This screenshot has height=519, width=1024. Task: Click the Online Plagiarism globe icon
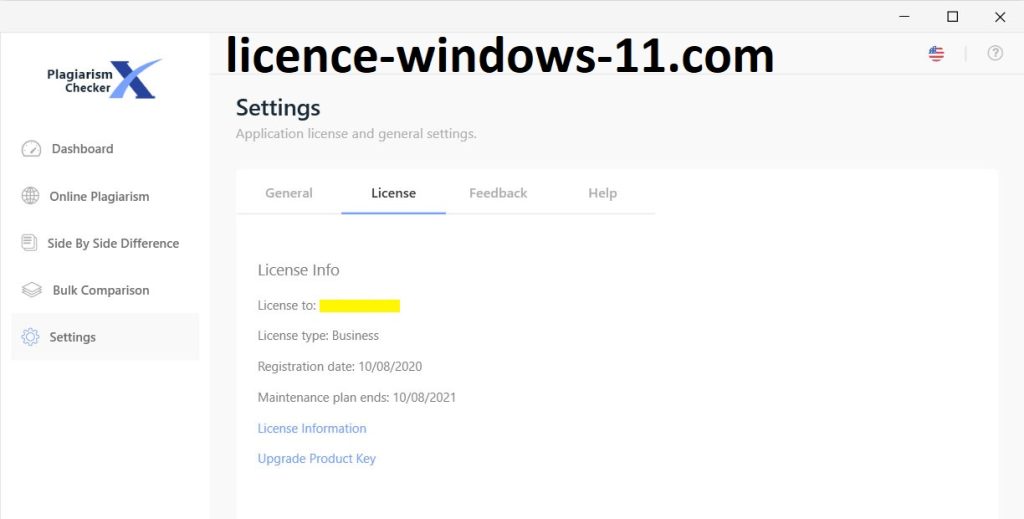tap(31, 196)
